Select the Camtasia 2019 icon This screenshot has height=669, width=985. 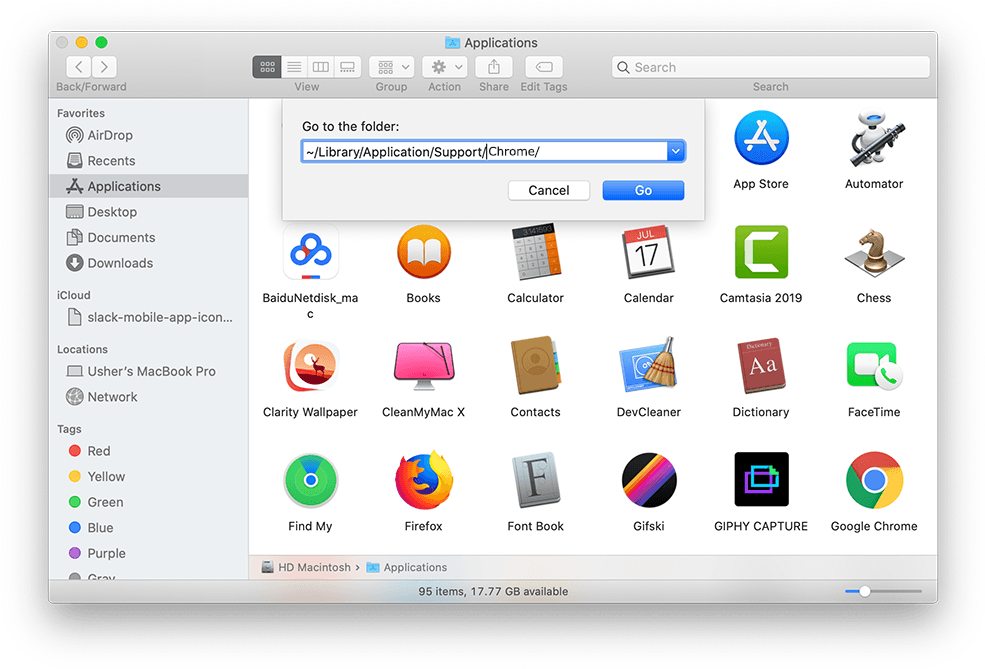[760, 253]
